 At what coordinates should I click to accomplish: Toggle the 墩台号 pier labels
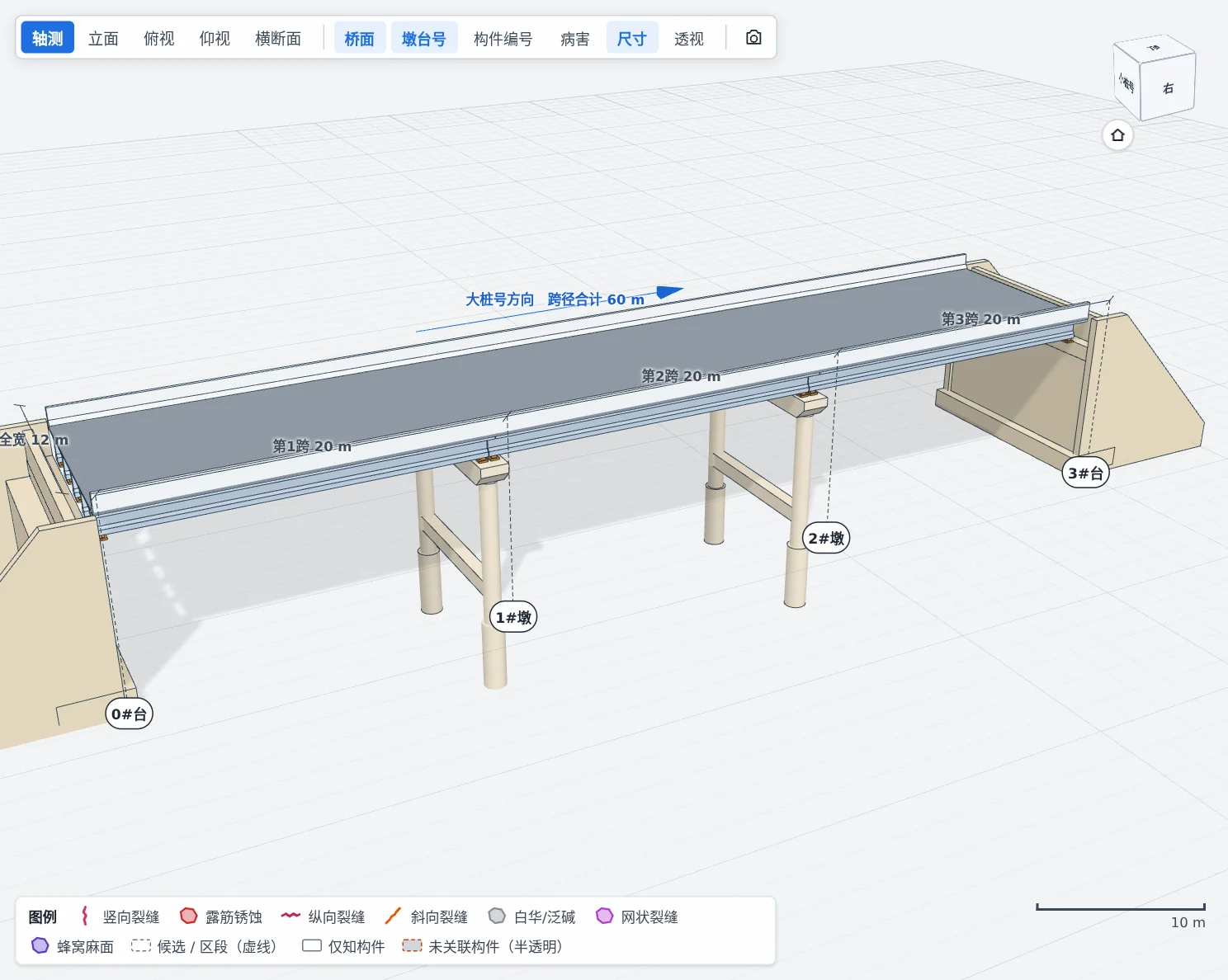[423, 38]
